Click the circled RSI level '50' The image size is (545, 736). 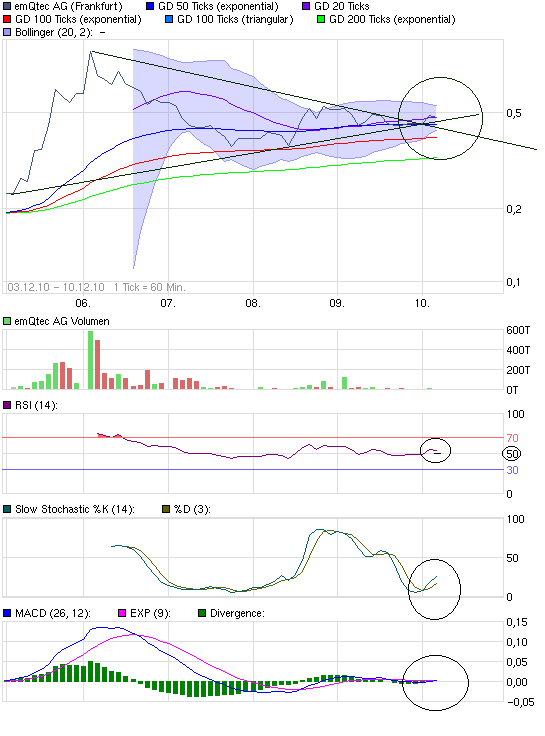click(x=512, y=454)
